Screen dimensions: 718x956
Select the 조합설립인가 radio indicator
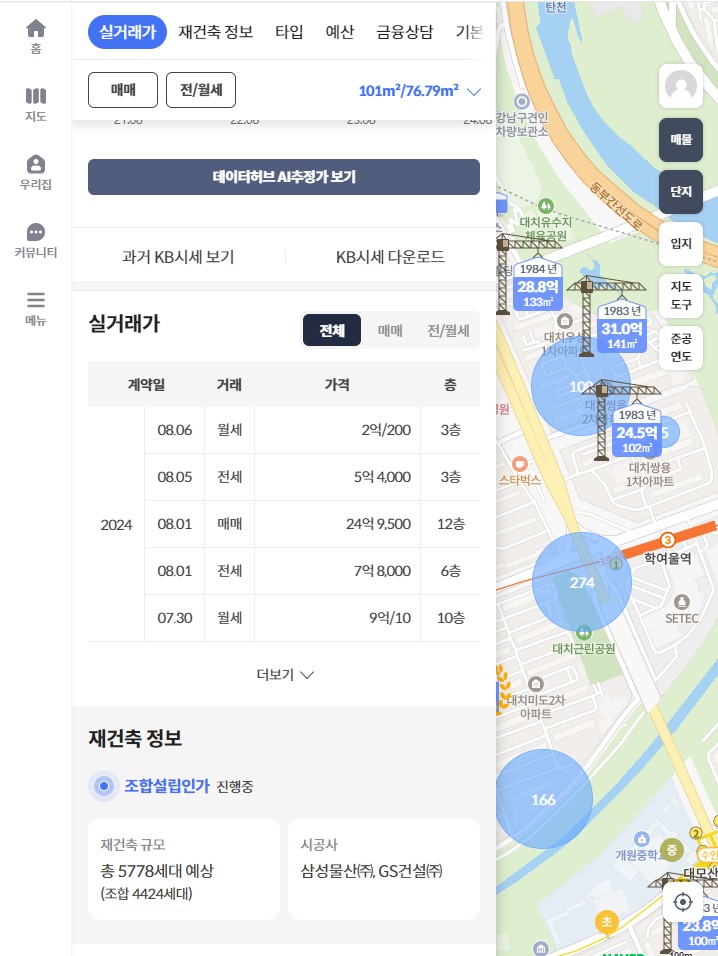(104, 786)
